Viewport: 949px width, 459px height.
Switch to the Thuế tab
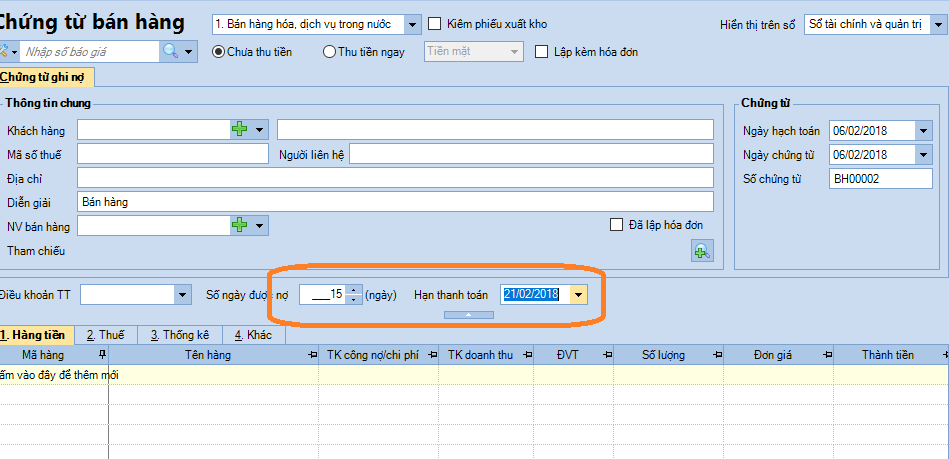105,335
